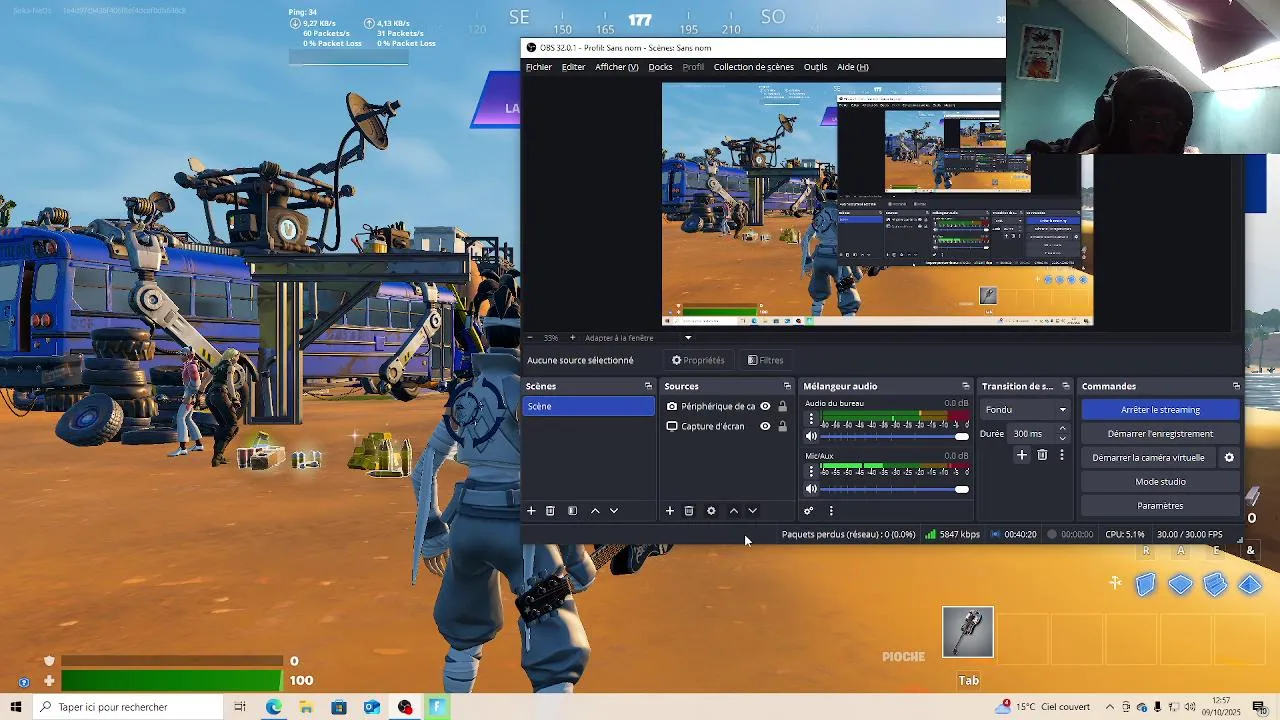Adjust Mic/Aux volume slider

895,489
